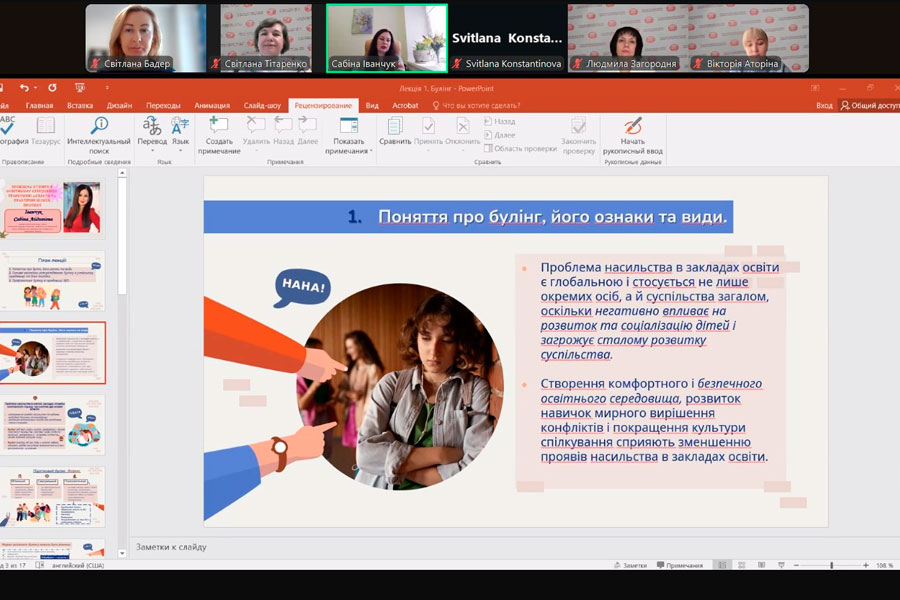900x600 pixels.
Task: Switch to slide sorter view in status bar
Action: [743, 565]
